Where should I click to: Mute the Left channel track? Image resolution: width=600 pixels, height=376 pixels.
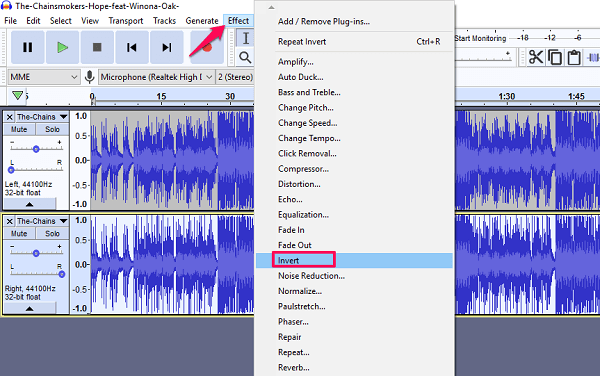19,129
